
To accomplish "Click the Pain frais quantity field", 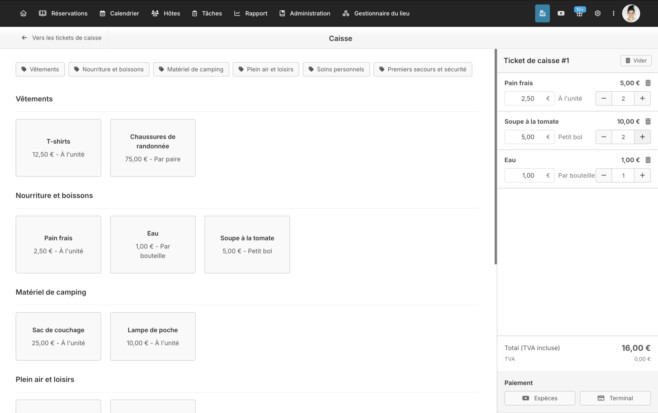I will (623, 99).
